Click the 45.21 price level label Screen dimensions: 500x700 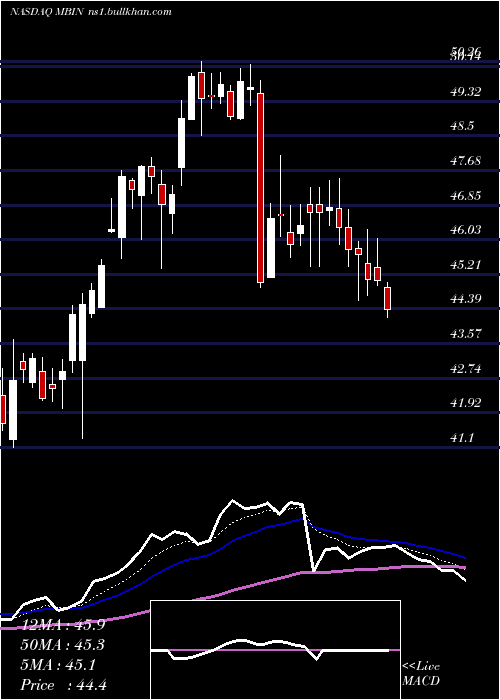click(466, 265)
